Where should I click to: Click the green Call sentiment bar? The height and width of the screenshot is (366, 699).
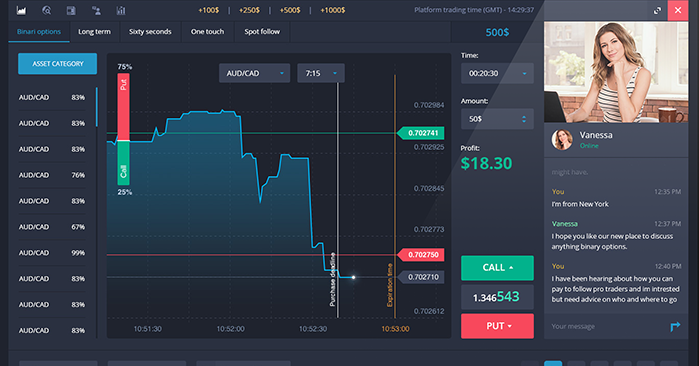[x=123, y=163]
